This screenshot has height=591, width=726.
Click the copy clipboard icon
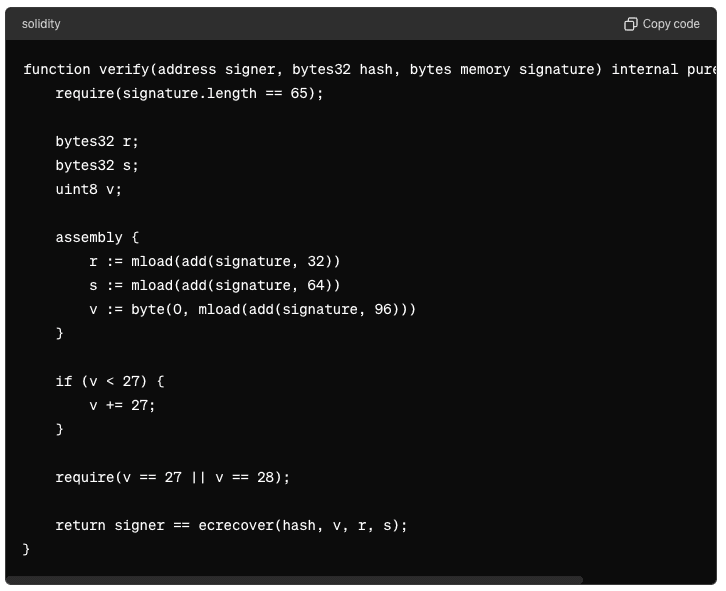coord(630,24)
